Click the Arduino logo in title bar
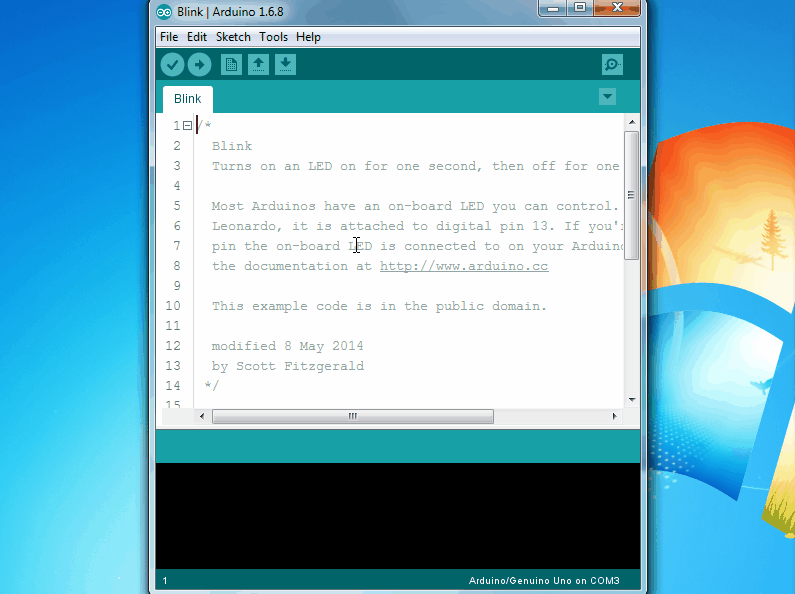Viewport: 795px width, 594px height. (x=164, y=11)
